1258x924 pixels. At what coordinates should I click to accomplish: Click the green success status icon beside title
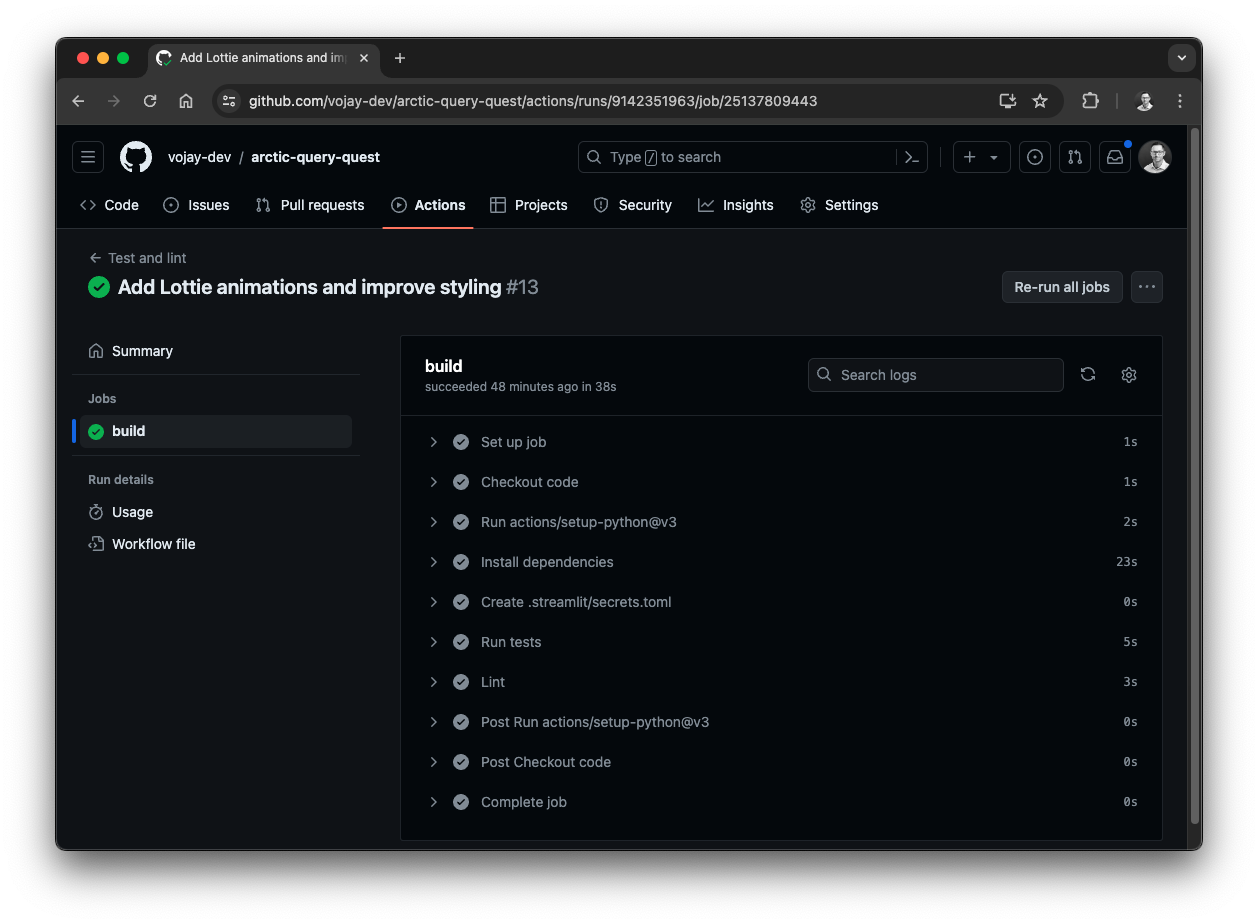[99, 287]
